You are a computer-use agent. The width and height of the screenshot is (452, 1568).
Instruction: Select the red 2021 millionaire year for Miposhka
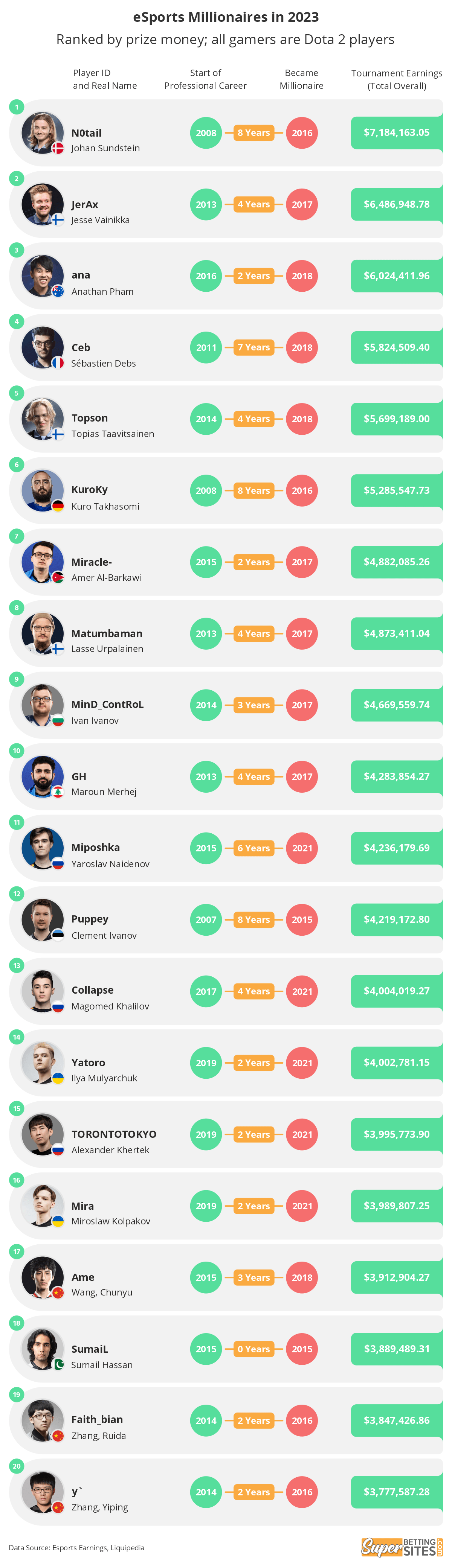(302, 848)
